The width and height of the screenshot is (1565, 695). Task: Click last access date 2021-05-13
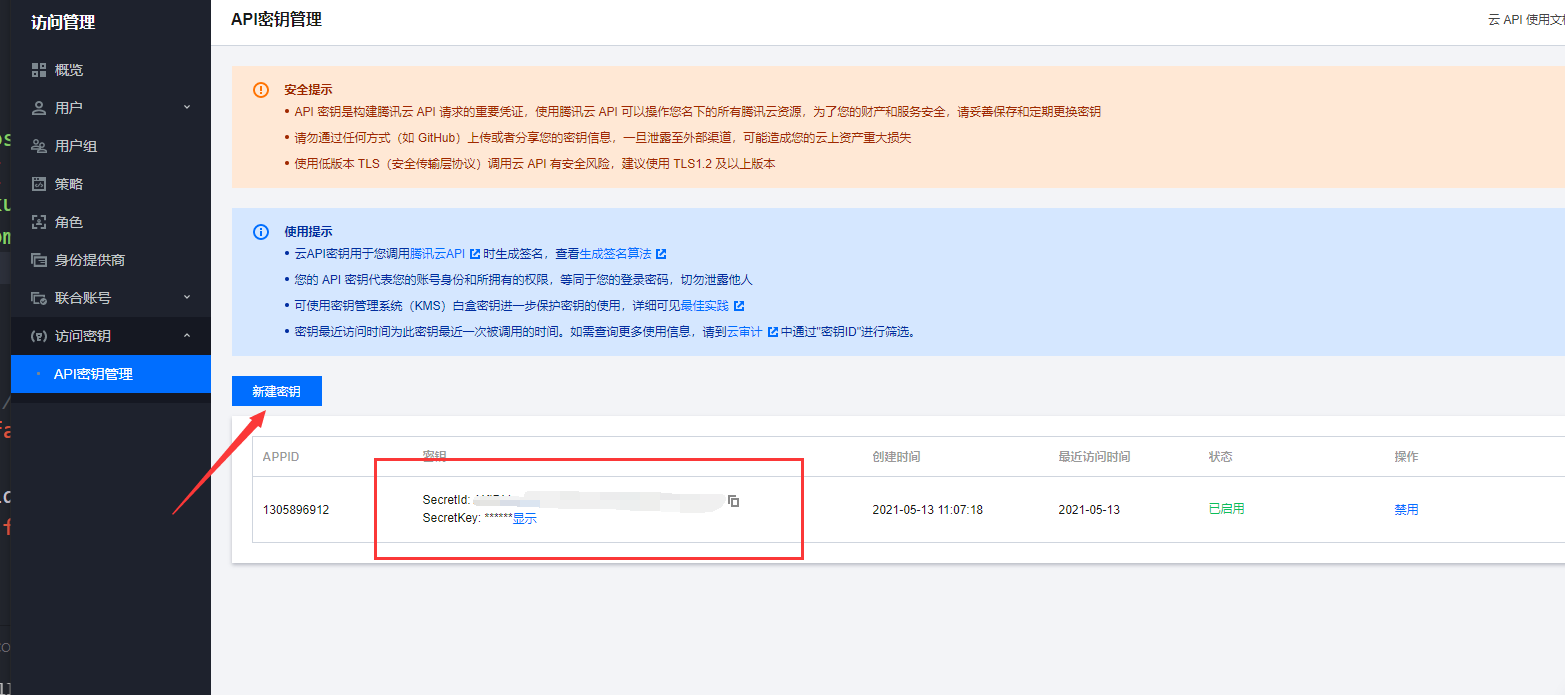point(1089,510)
